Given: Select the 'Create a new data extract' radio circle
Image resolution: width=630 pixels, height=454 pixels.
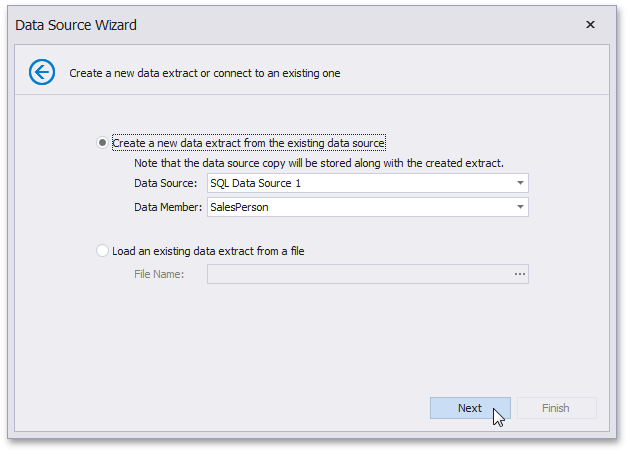Looking at the screenshot, I should (103, 143).
